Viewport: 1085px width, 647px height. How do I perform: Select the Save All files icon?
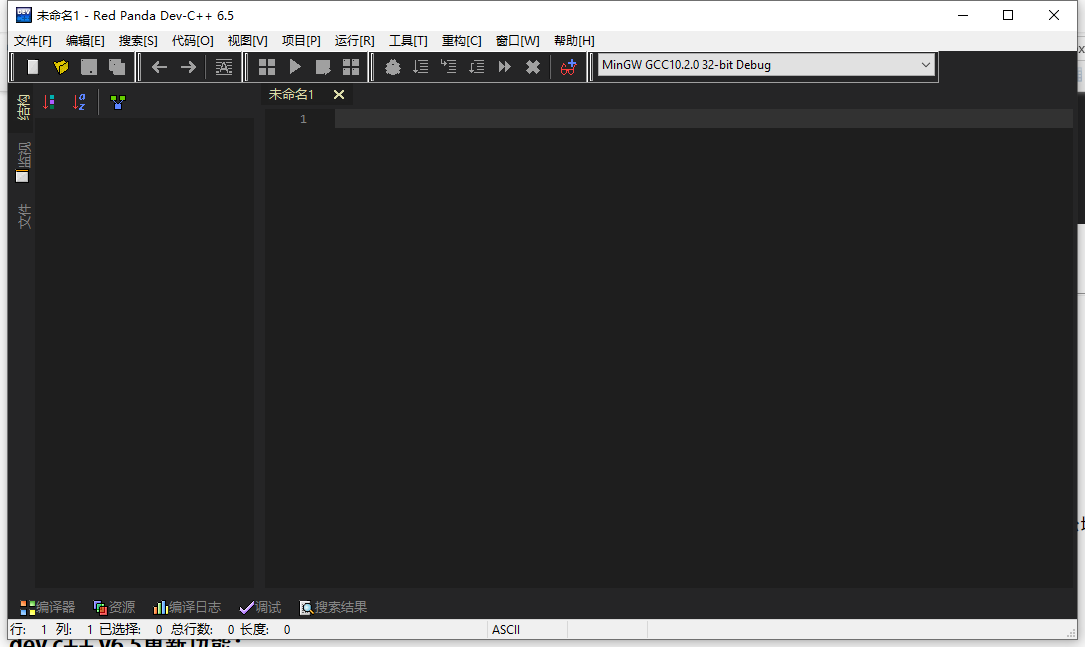[116, 67]
